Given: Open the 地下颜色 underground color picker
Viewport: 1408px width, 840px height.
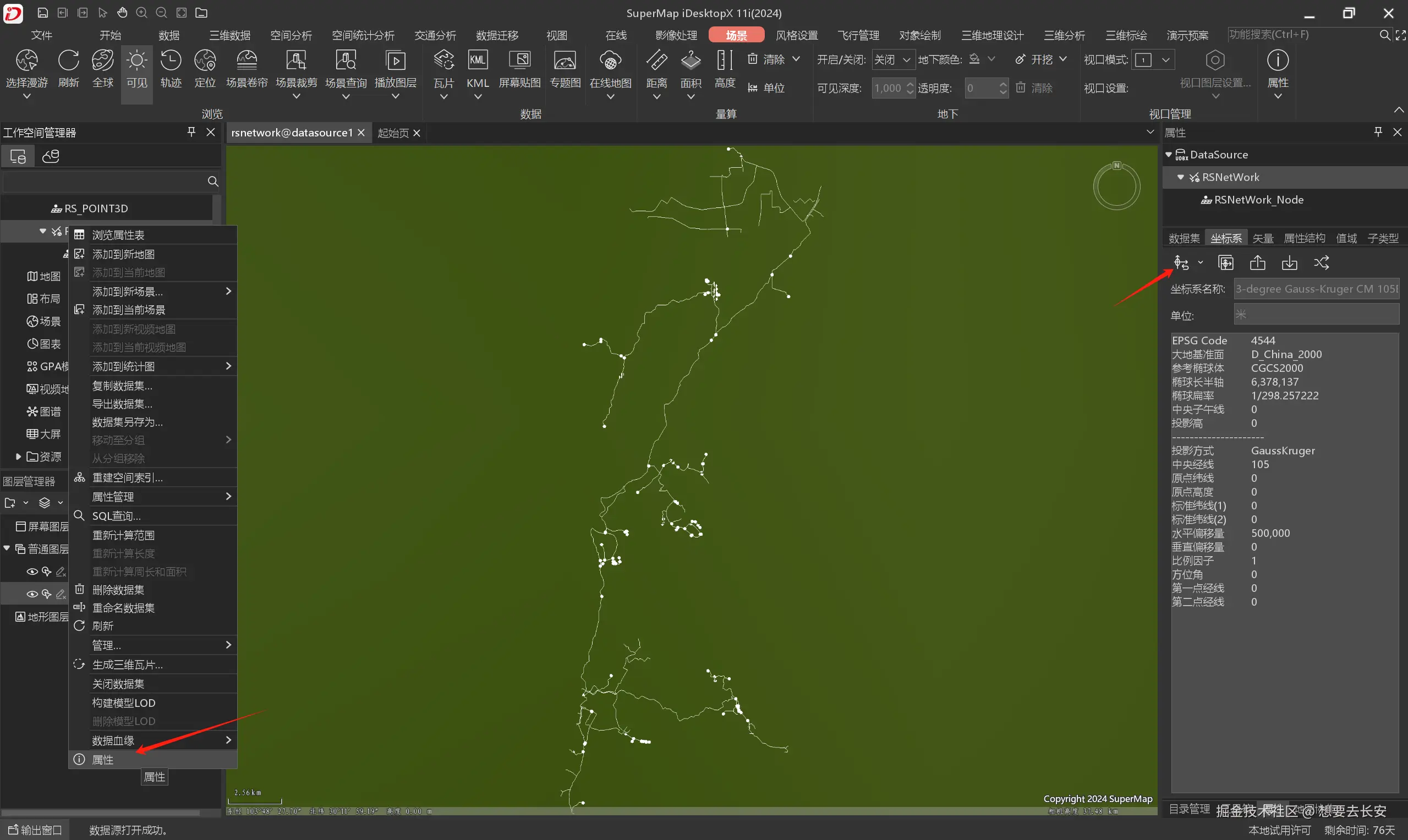Looking at the screenshot, I should pos(982,59).
